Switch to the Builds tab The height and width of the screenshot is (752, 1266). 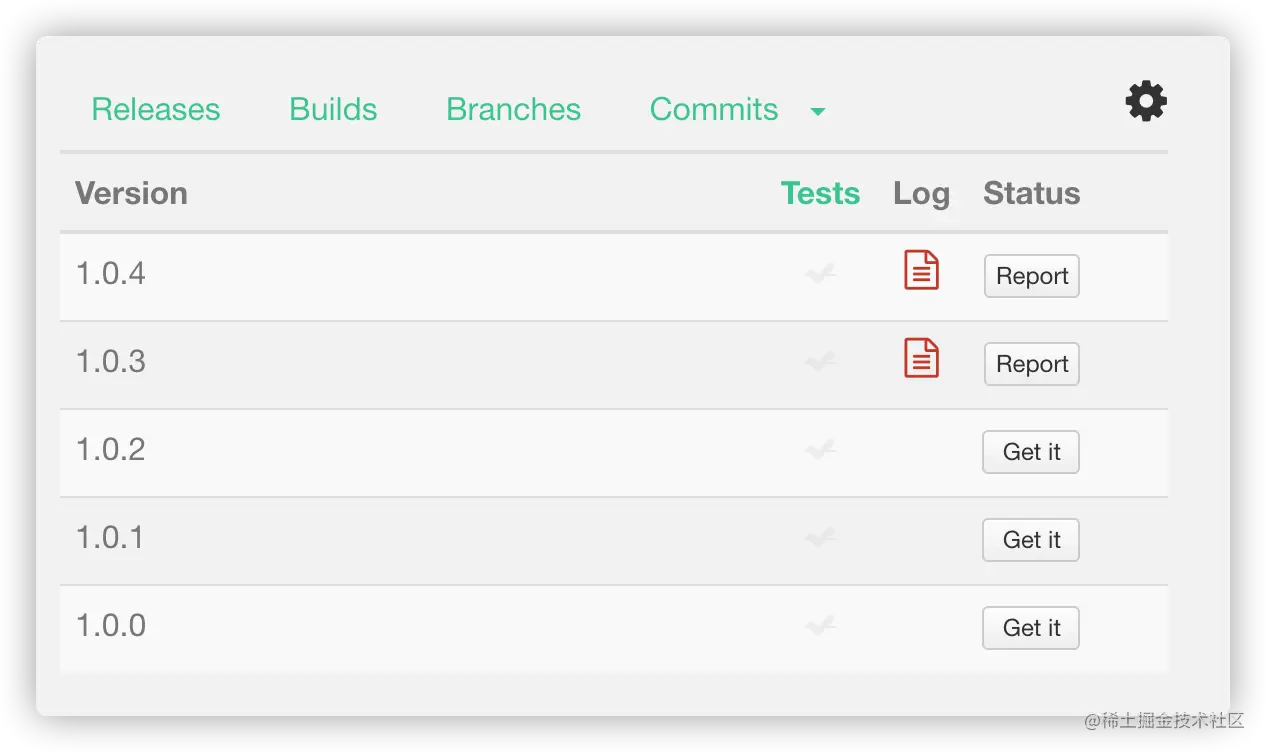(333, 109)
